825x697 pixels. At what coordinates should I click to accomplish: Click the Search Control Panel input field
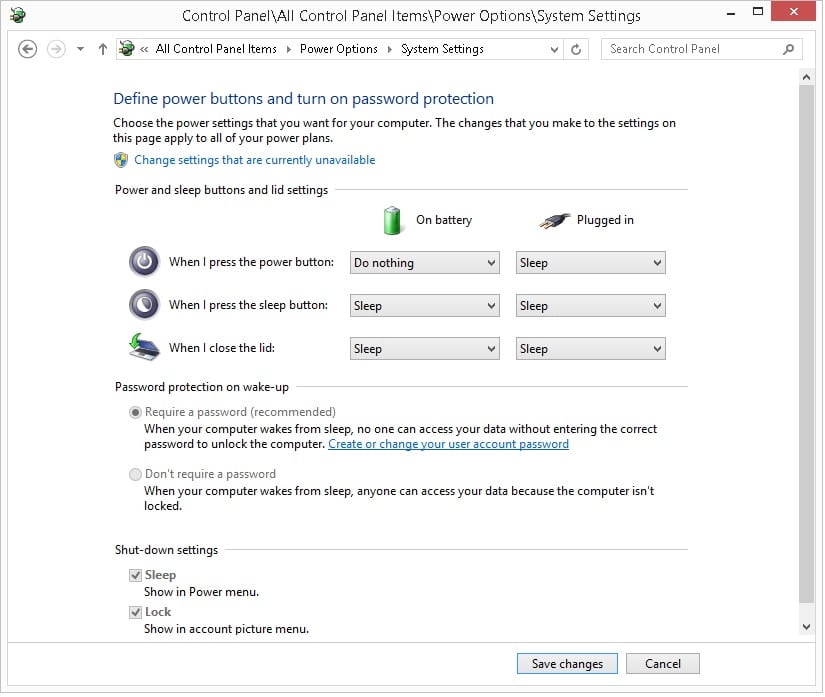coord(690,48)
